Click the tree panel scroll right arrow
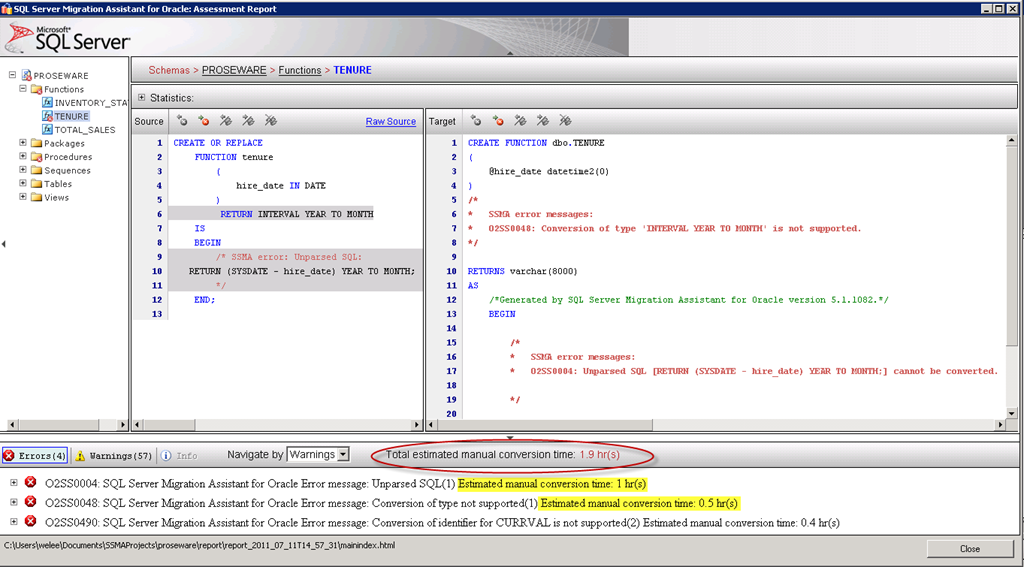This screenshot has height=567, width=1024. pyautogui.click(x=122, y=425)
